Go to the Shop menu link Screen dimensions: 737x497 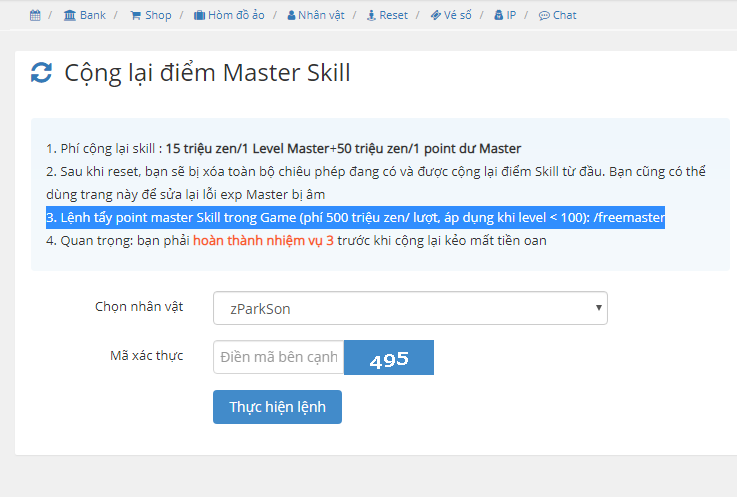158,15
